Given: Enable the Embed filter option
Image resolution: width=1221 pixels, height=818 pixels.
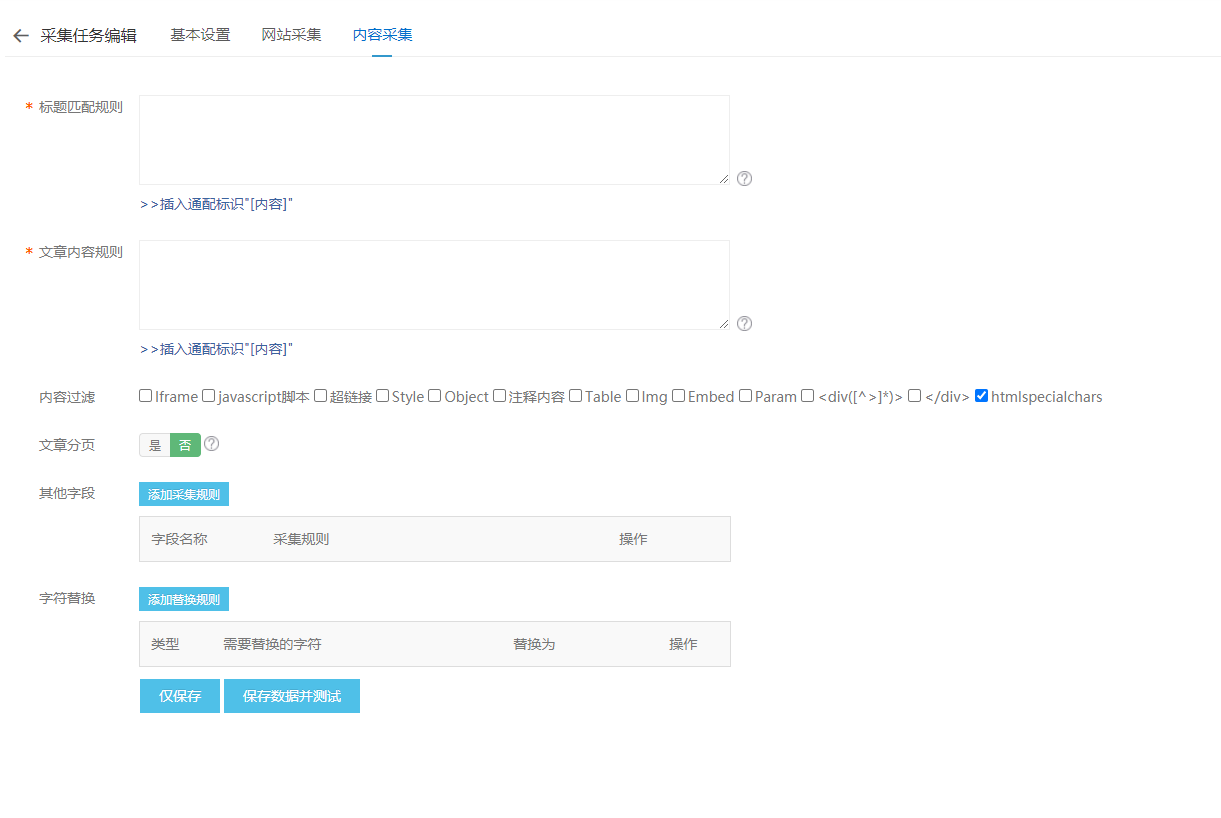Looking at the screenshot, I should (678, 396).
